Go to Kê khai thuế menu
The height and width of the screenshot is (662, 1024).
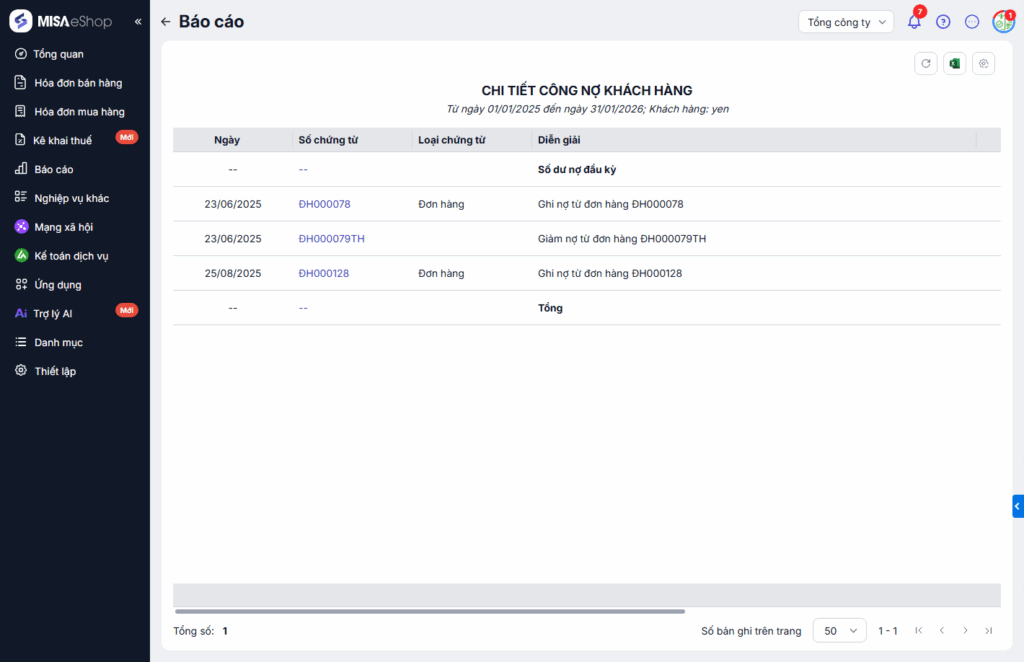coord(62,140)
